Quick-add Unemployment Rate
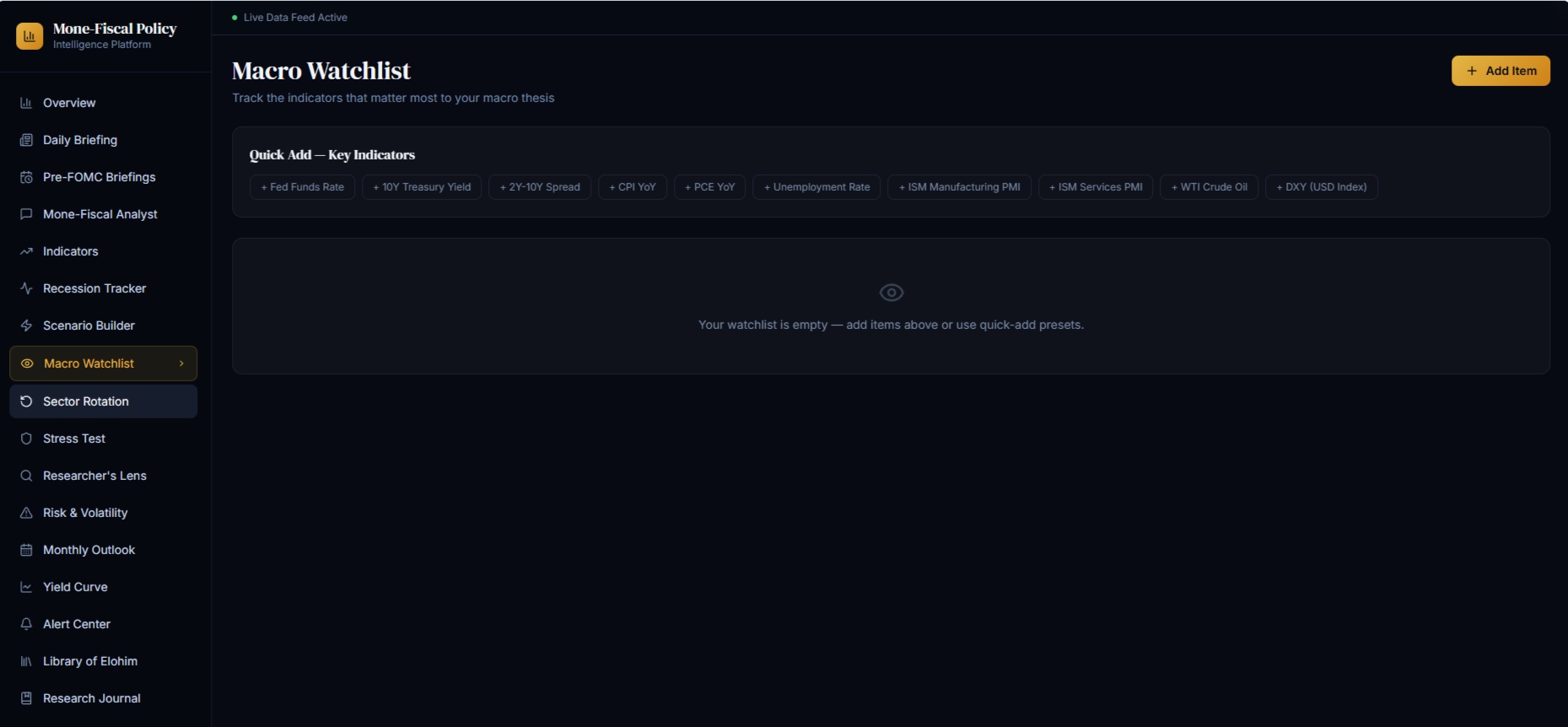Image resolution: width=1568 pixels, height=727 pixels. [816, 187]
